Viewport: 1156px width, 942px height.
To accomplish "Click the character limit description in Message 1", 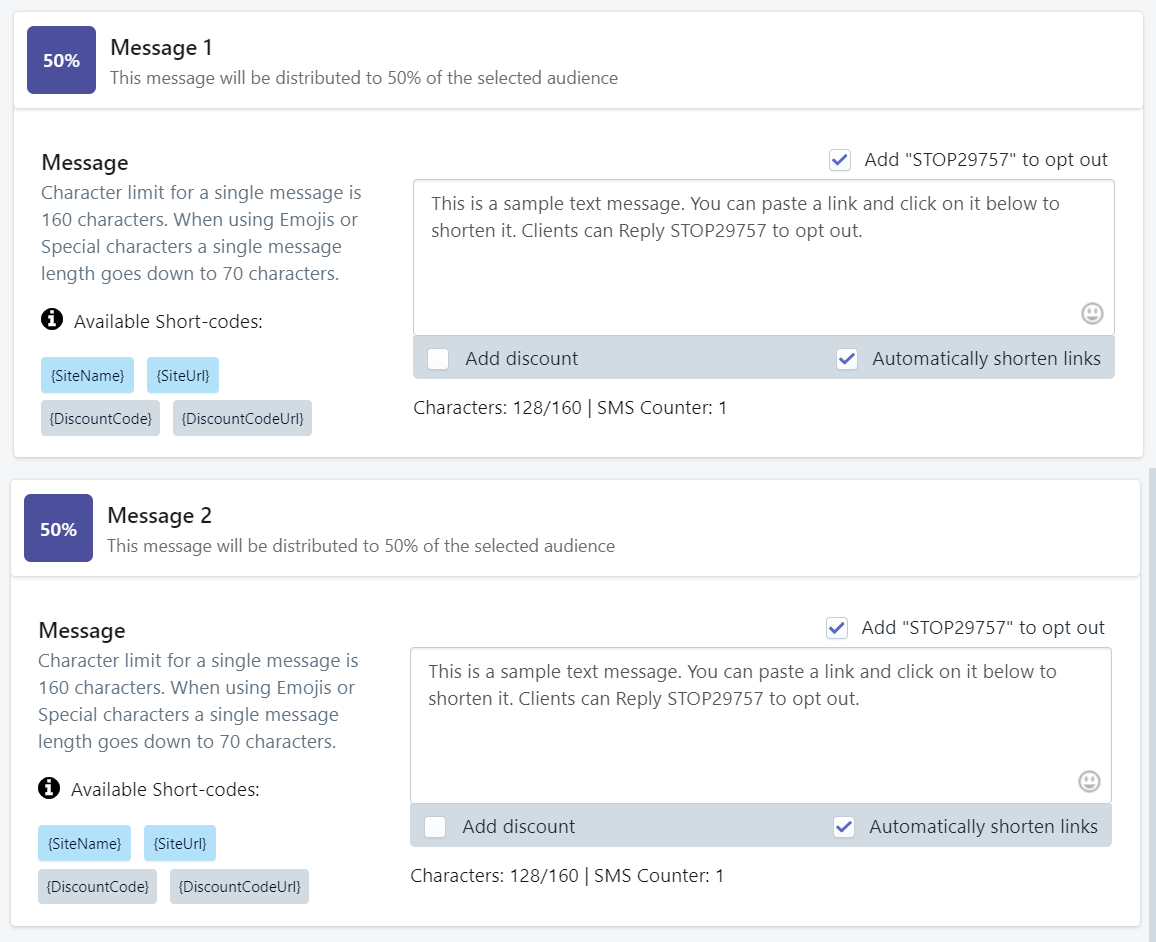I will [201, 233].
